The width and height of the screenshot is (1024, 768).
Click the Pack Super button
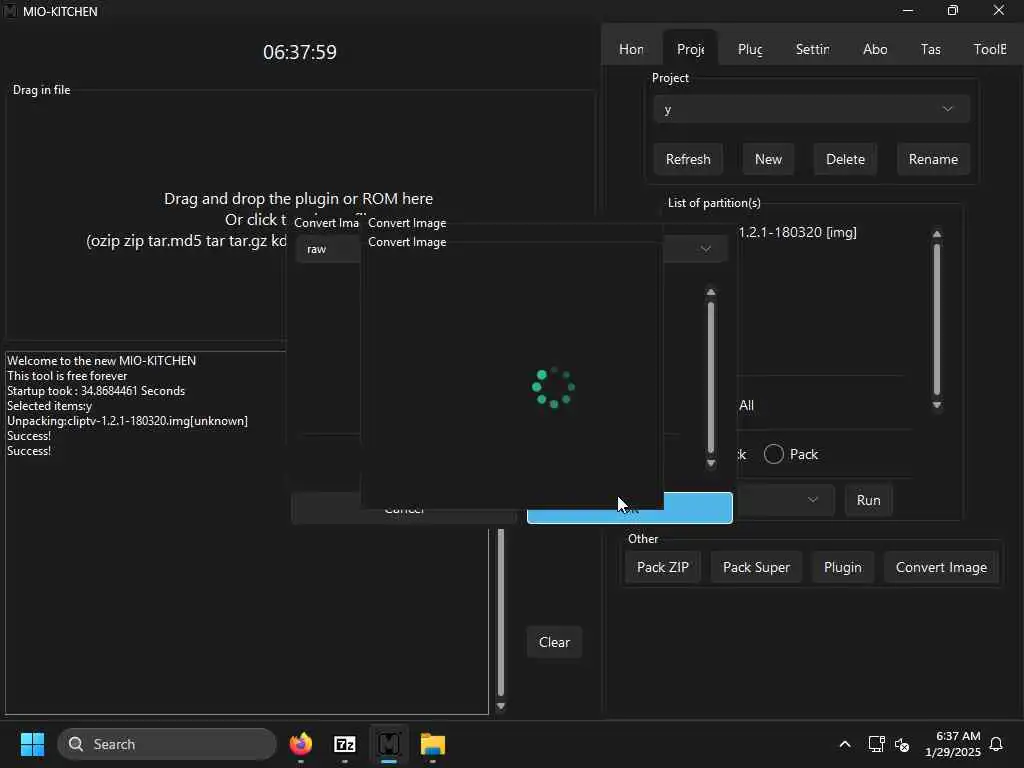(x=756, y=567)
